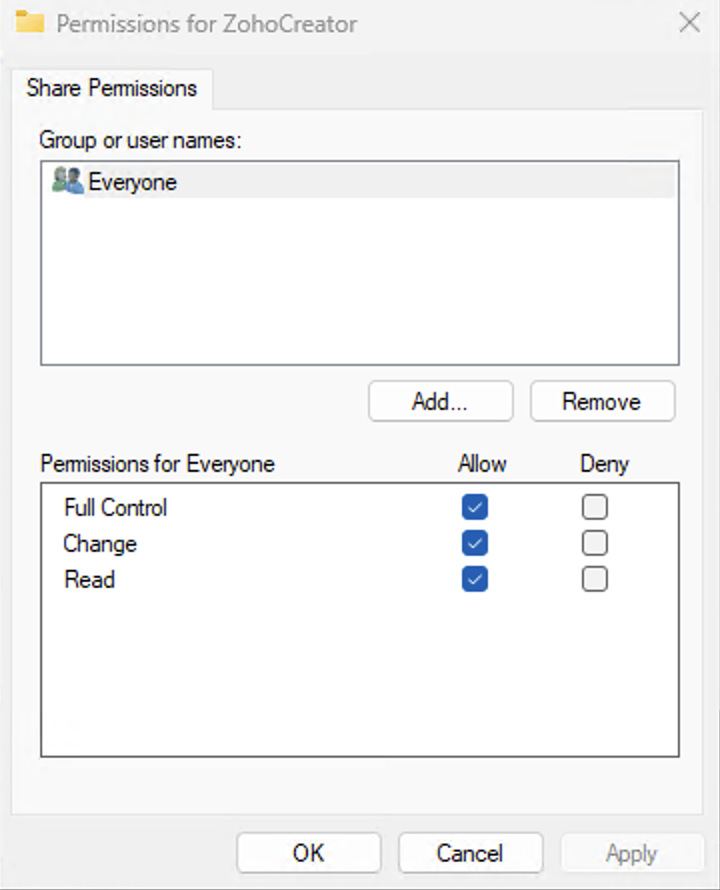Confirm with the OK button

pyautogui.click(x=309, y=853)
